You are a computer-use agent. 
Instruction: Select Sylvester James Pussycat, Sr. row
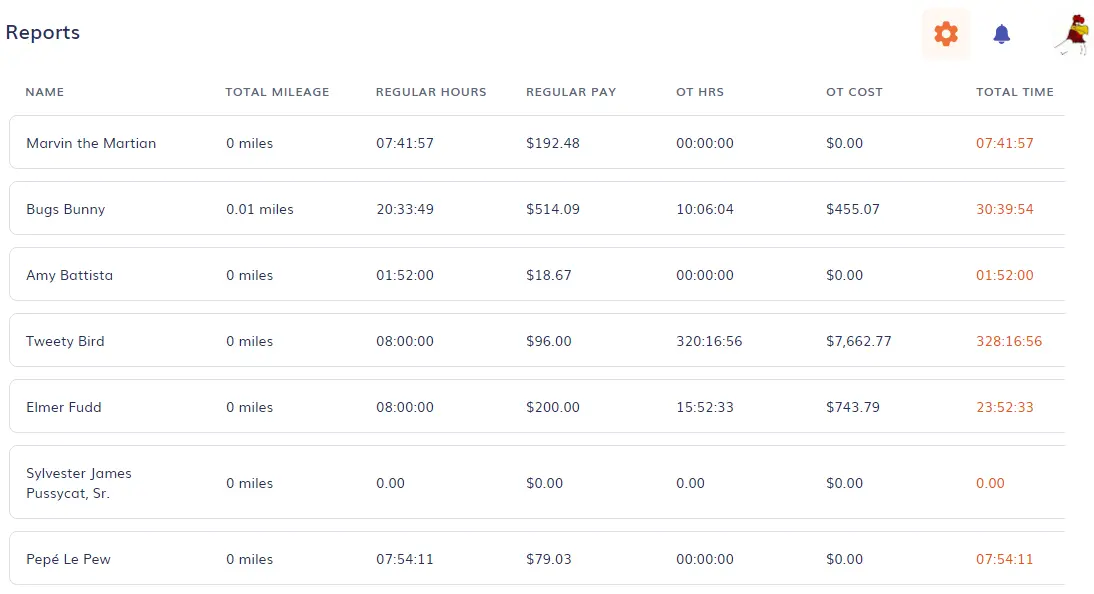pyautogui.click(x=500, y=483)
